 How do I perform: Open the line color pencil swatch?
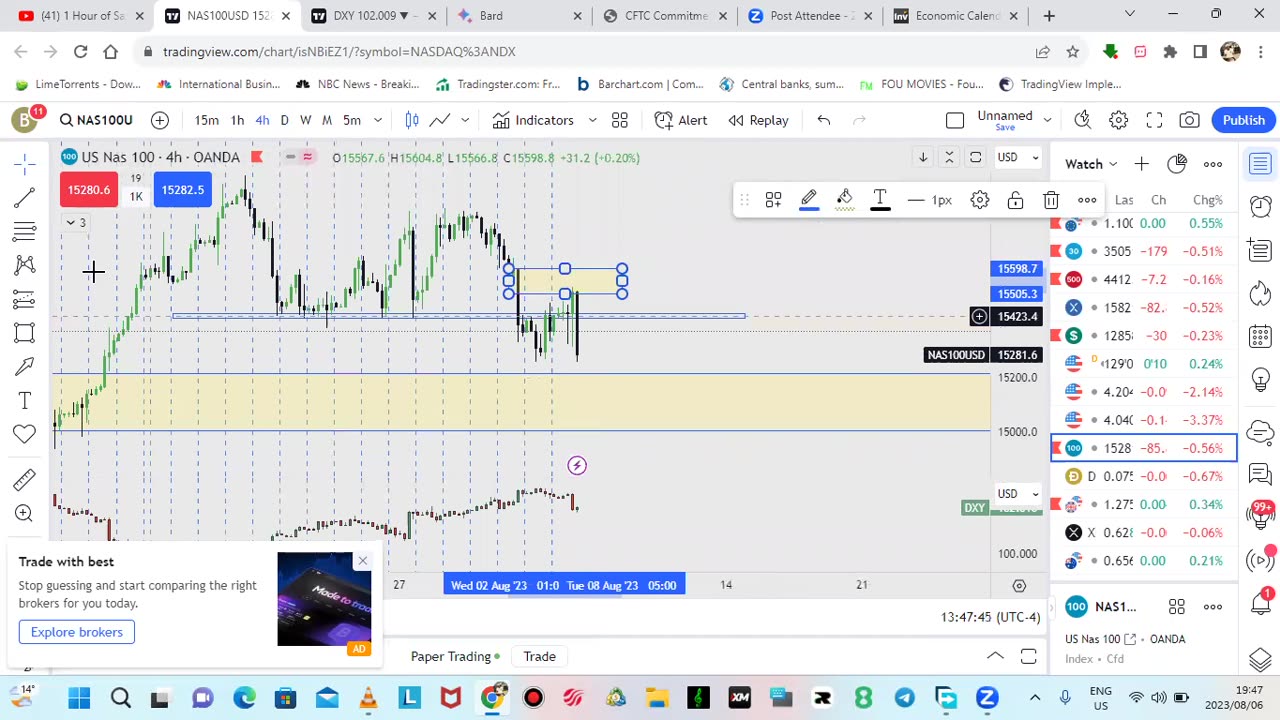pos(809,200)
